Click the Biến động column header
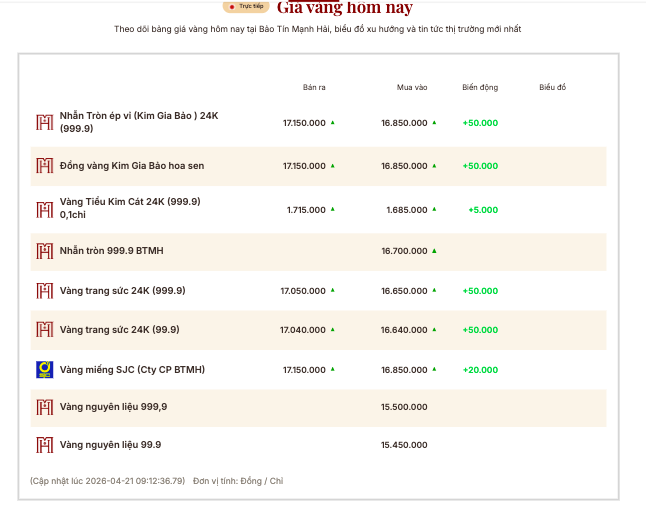The width and height of the screenshot is (646, 516). (480, 88)
